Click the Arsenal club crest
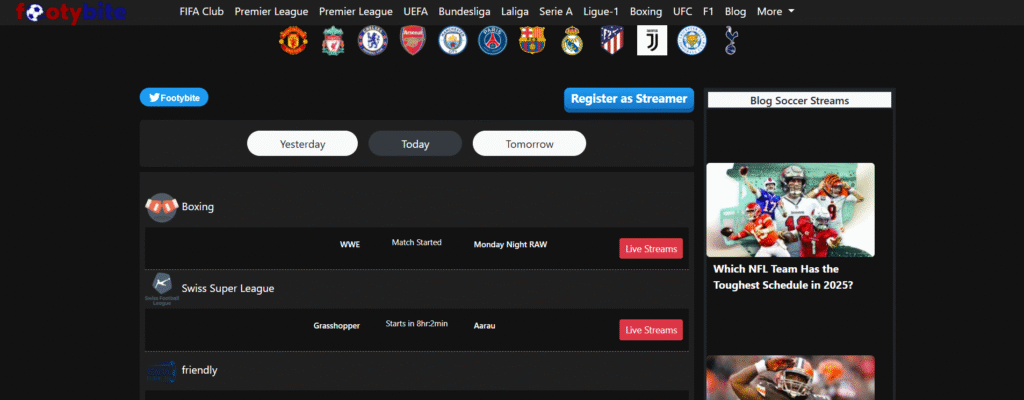 point(413,41)
